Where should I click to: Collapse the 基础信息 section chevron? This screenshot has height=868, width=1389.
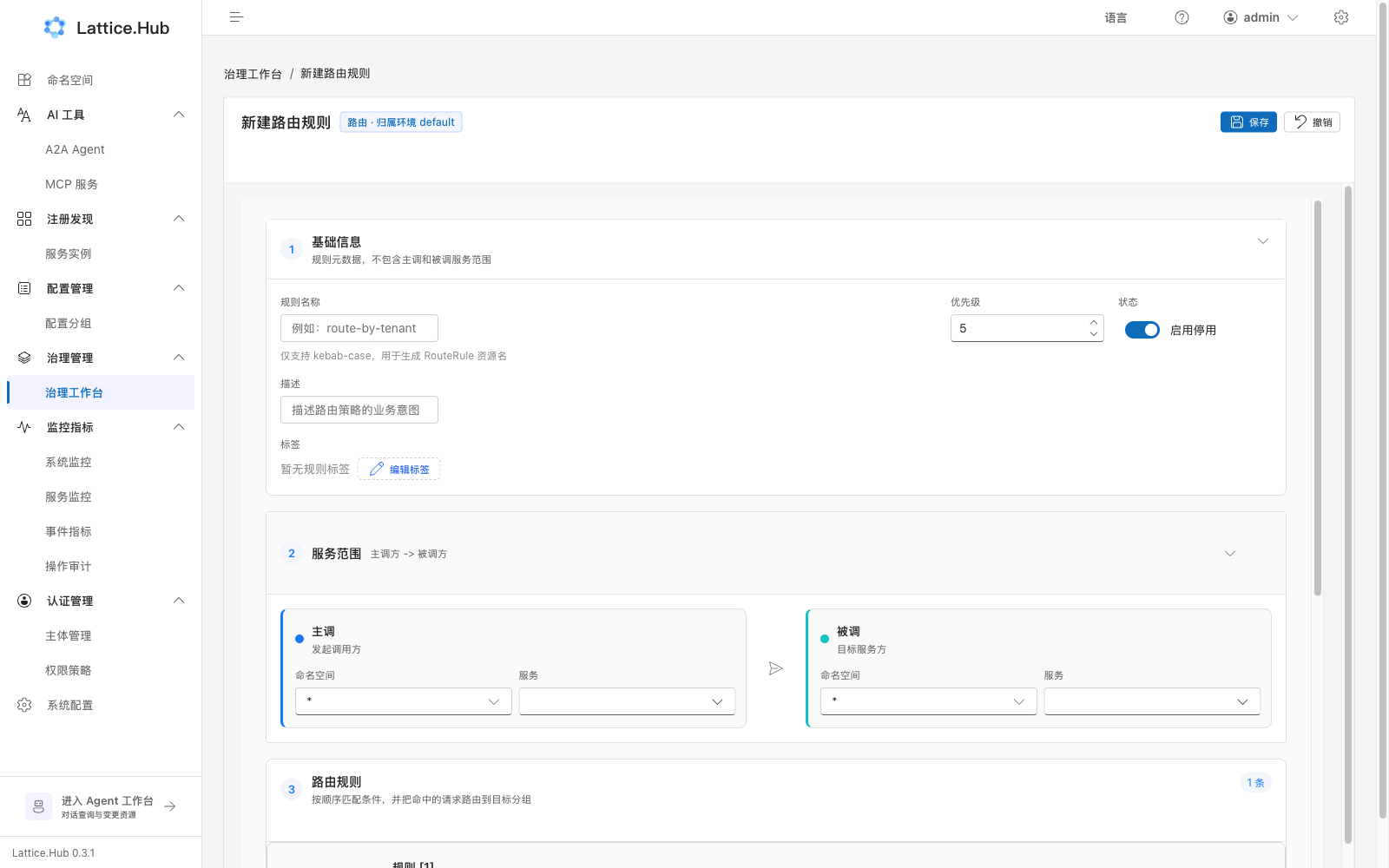tap(1263, 241)
